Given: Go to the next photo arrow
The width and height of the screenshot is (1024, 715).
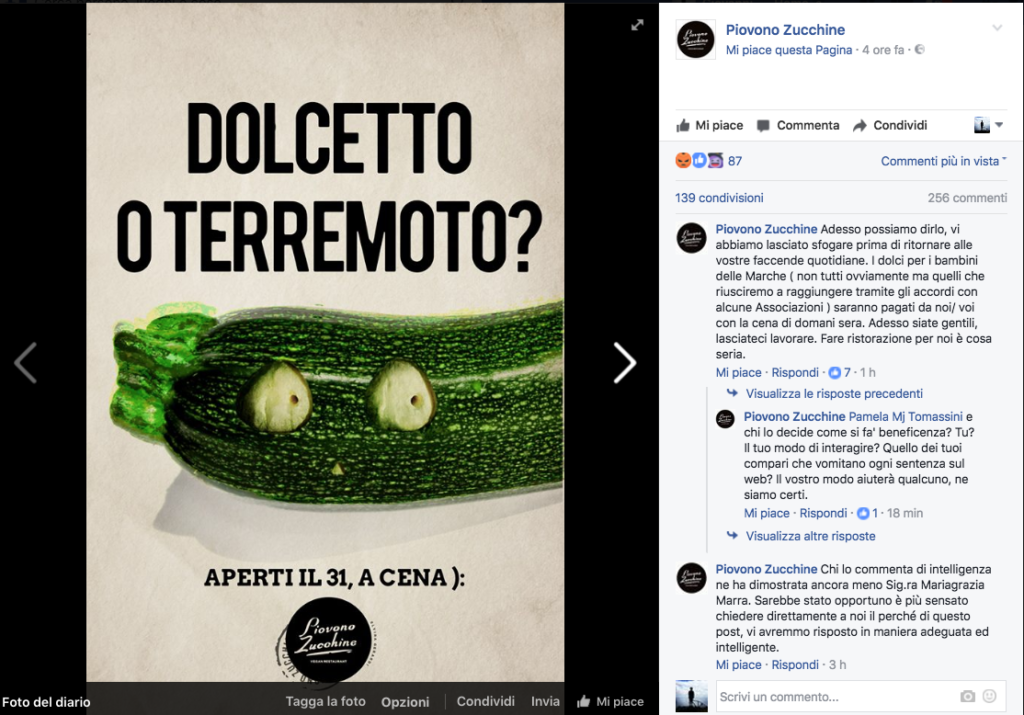Looking at the screenshot, I should pos(624,362).
